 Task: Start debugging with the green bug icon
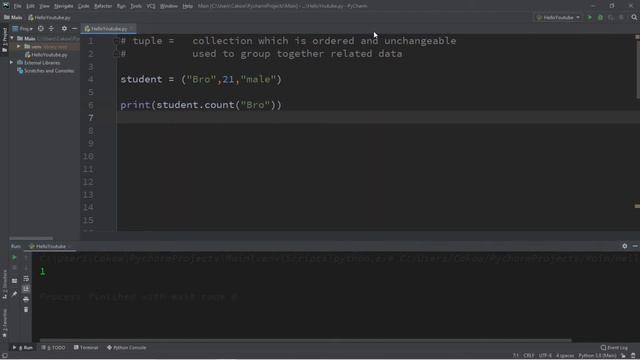pyautogui.click(x=600, y=18)
